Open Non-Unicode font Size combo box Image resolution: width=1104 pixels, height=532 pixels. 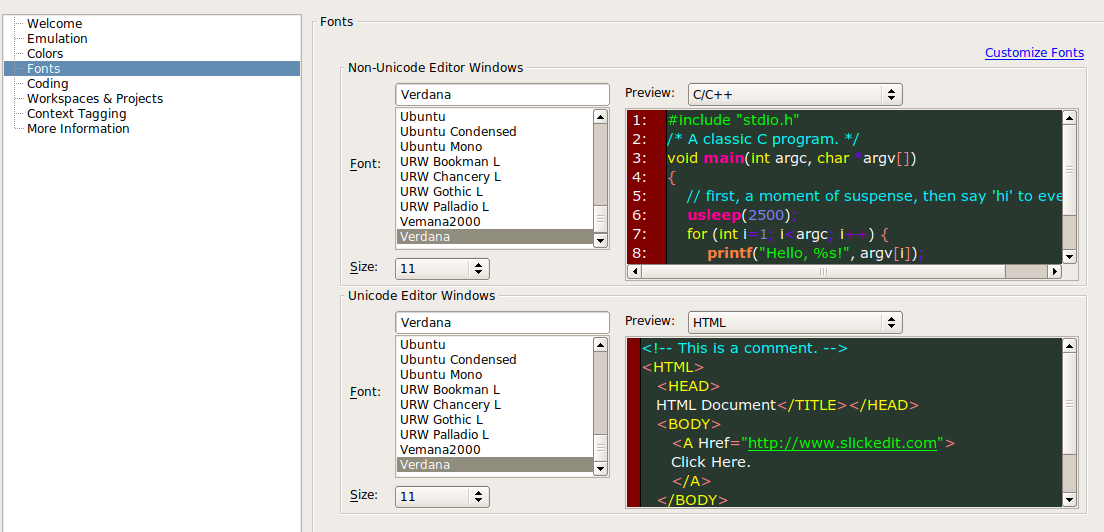(442, 269)
